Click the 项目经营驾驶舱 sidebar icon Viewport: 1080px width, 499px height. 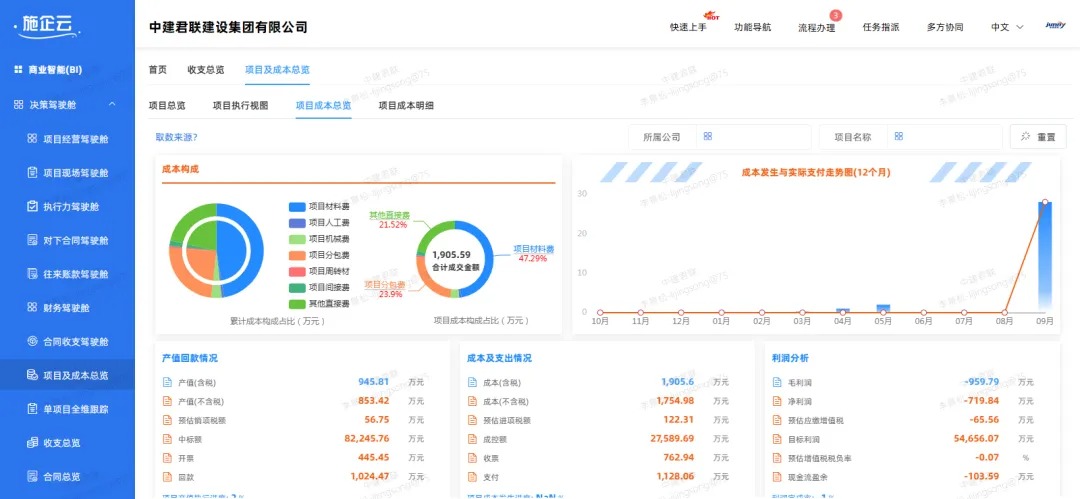point(32,138)
